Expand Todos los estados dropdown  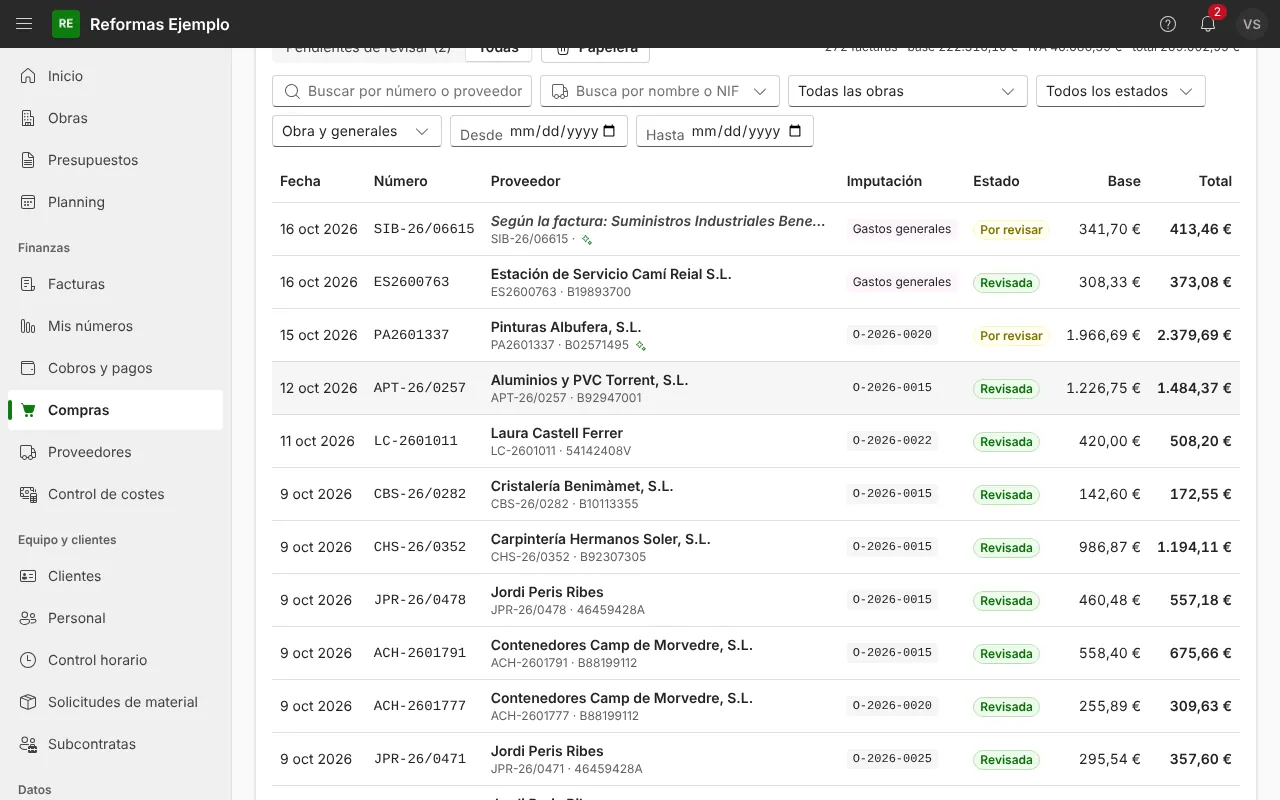pyautogui.click(x=1120, y=91)
